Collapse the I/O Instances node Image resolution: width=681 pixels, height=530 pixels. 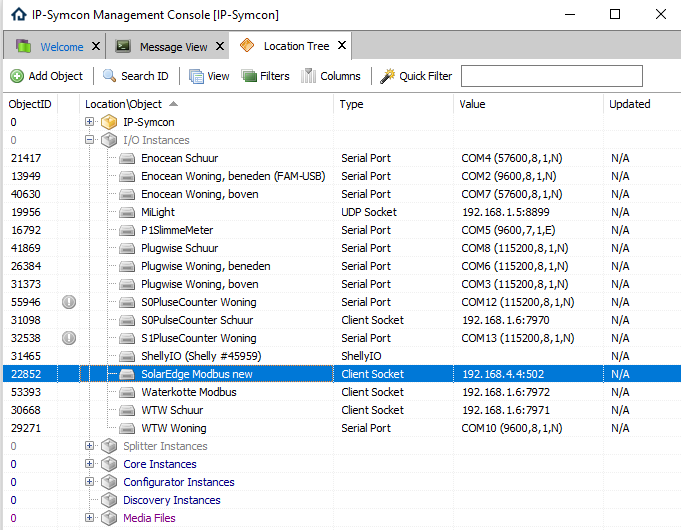coord(89,140)
